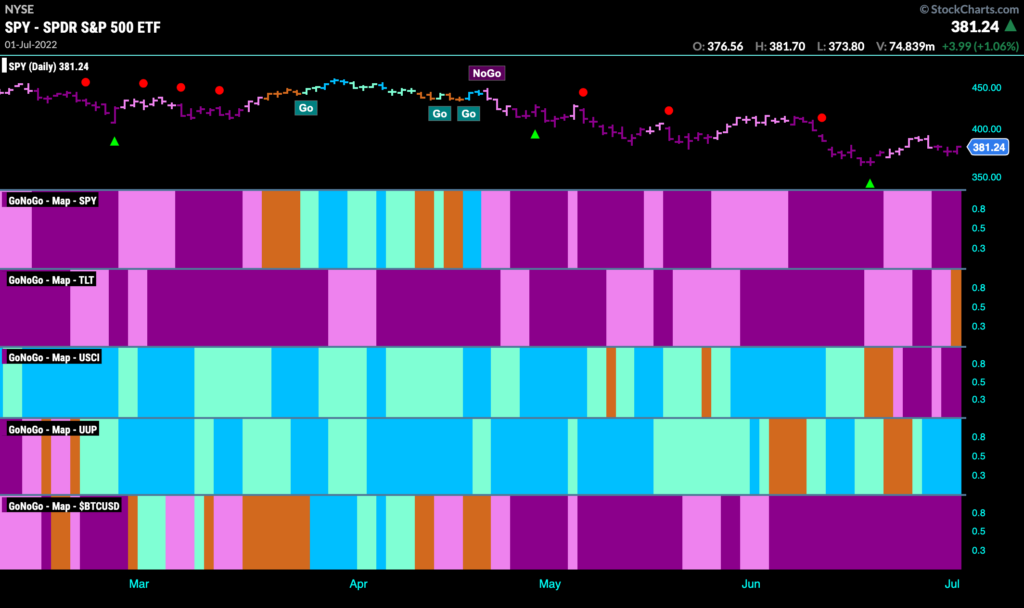The height and width of the screenshot is (608, 1024).
Task: Select the GoNoGo - Map - SPY panel label
Action: tap(52, 200)
